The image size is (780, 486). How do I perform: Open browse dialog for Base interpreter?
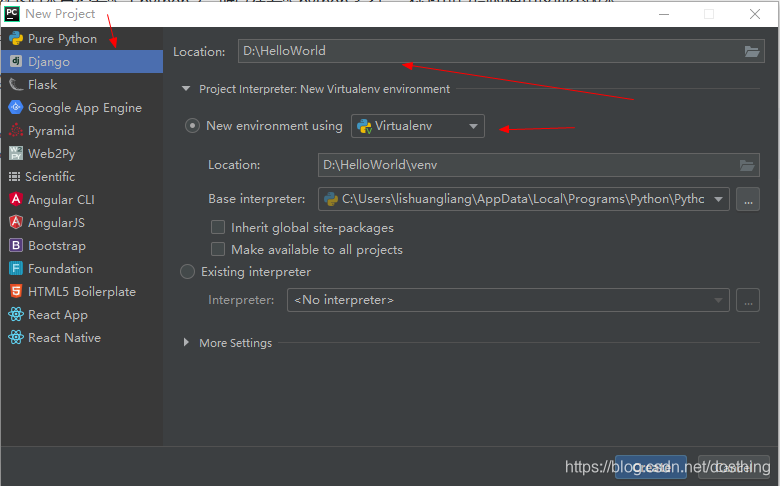point(748,199)
